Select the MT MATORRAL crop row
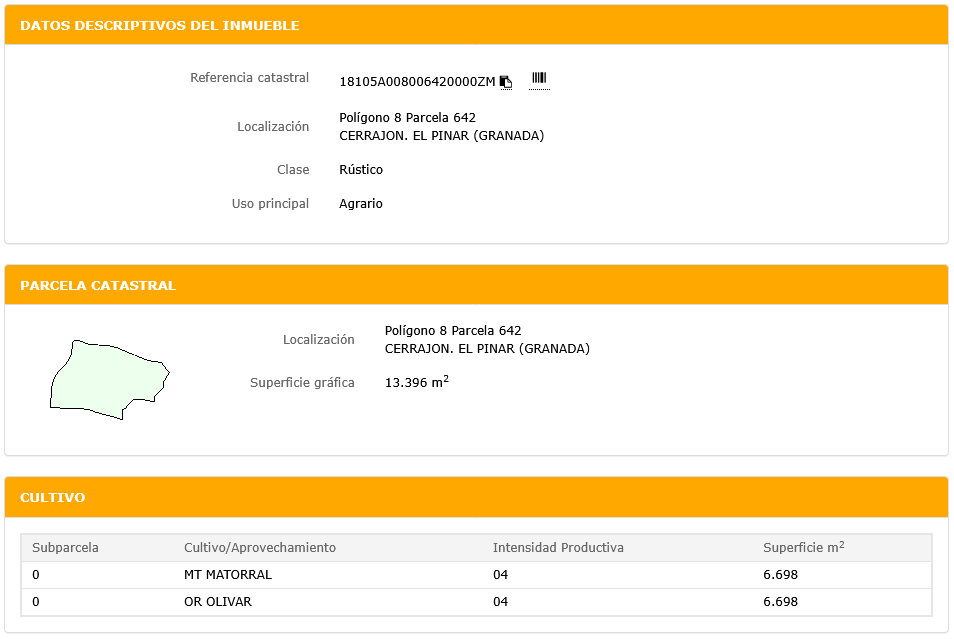Image resolution: width=954 pixels, height=639 pixels. click(228, 575)
